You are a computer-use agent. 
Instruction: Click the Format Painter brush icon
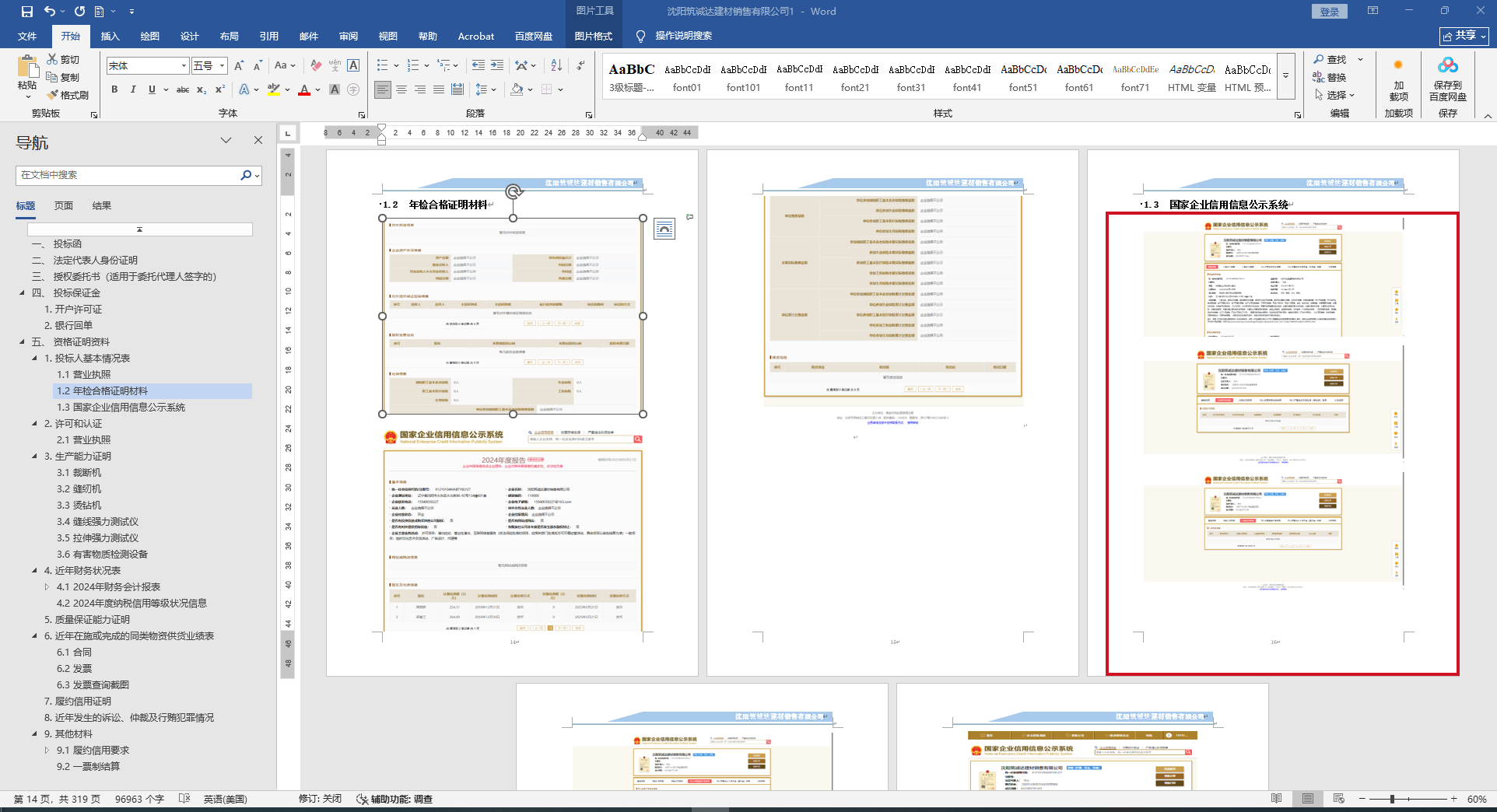pyautogui.click(x=52, y=95)
